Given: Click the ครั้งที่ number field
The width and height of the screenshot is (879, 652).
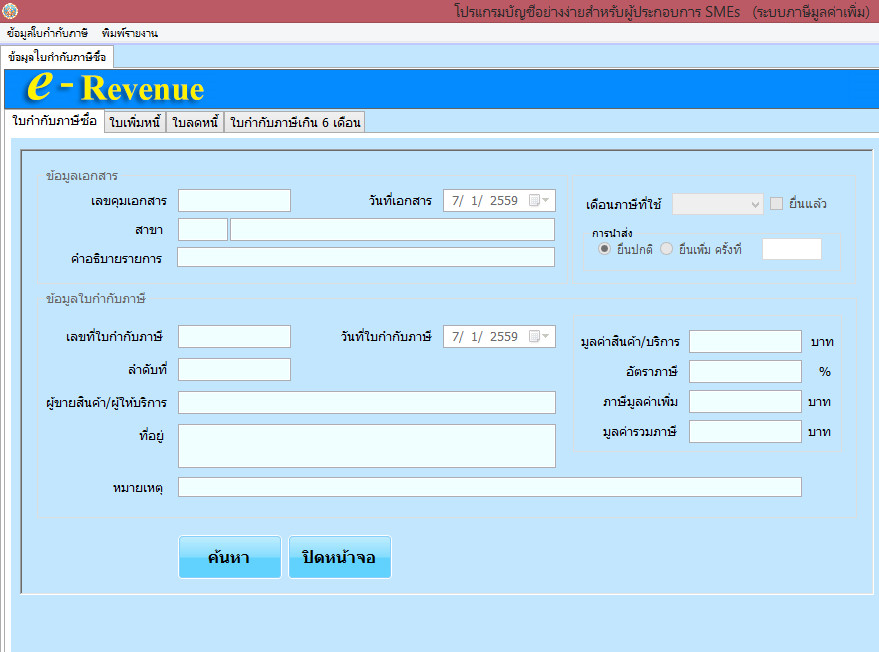Looking at the screenshot, I should 792,249.
